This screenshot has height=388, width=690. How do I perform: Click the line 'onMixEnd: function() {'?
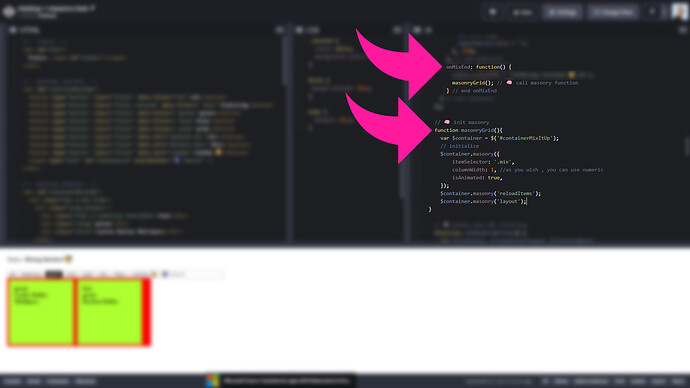click(479, 67)
